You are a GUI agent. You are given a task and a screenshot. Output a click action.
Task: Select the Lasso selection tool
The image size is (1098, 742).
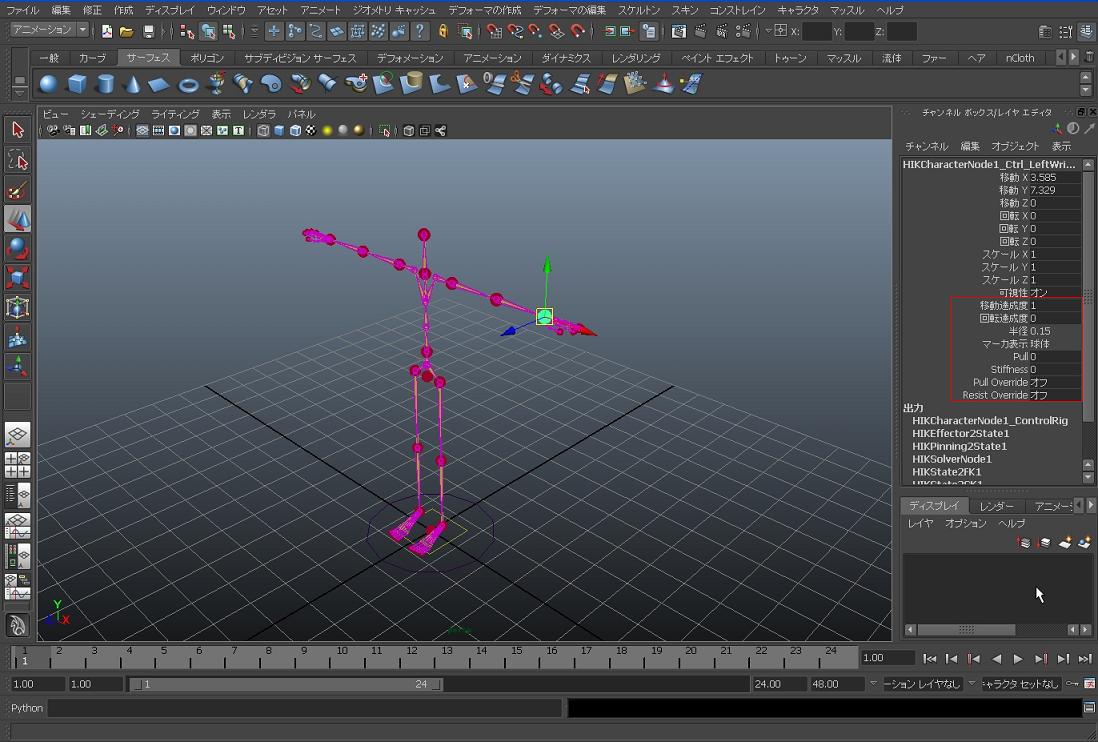(x=17, y=160)
